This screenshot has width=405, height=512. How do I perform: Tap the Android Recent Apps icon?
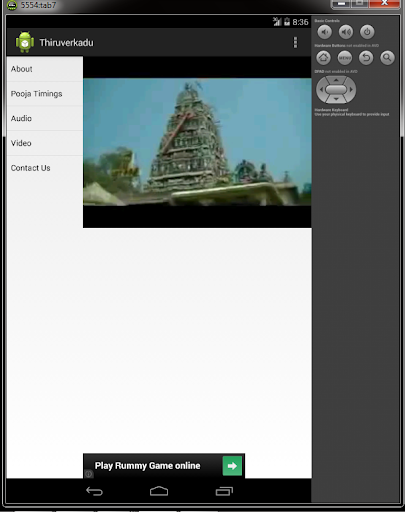224,491
